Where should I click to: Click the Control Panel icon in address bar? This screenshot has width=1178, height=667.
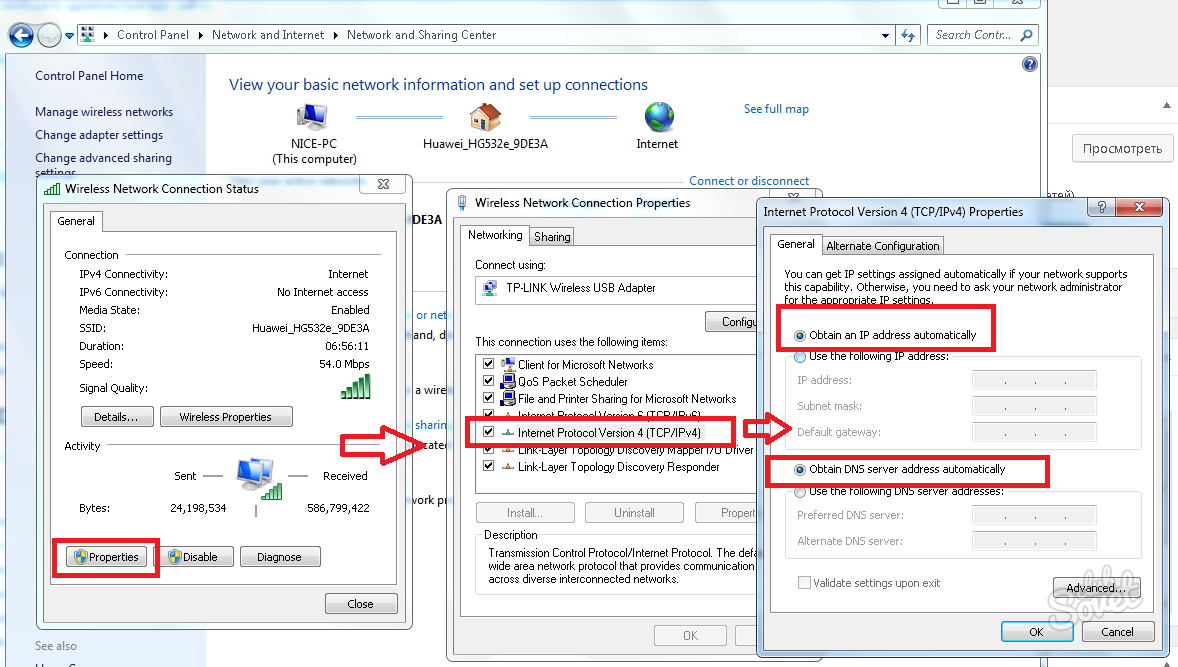[x=88, y=35]
